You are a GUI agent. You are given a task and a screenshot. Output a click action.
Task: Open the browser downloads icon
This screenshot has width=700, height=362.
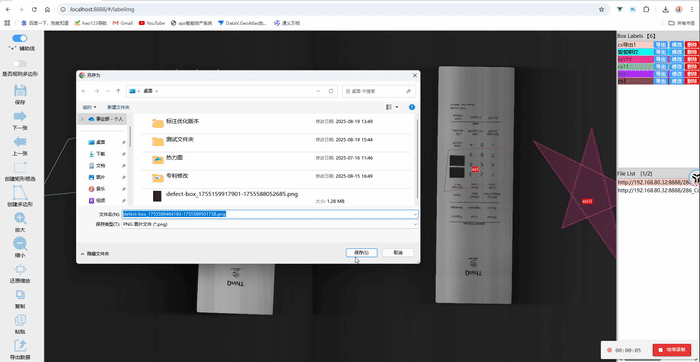(x=666, y=9)
